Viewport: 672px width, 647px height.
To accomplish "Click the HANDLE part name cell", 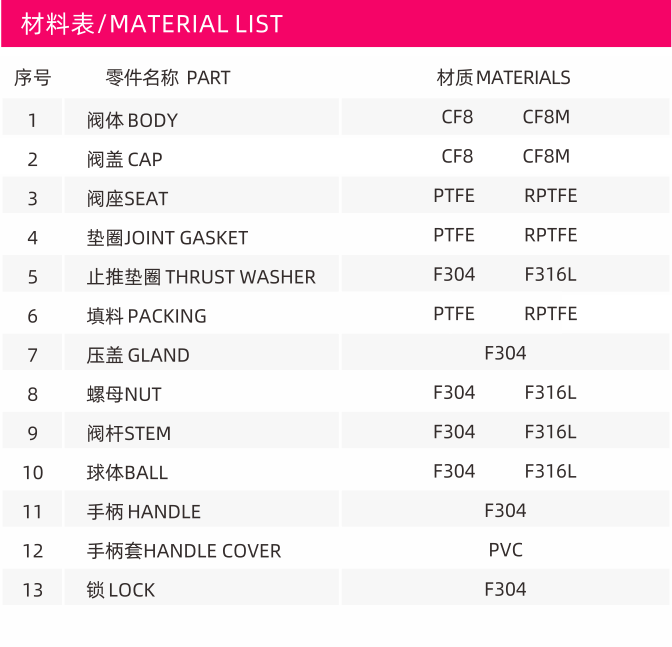I will point(201,509).
